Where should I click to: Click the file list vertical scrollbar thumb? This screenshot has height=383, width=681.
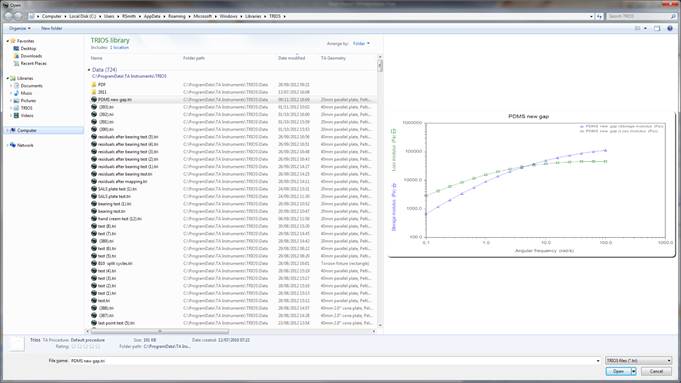[x=380, y=66]
